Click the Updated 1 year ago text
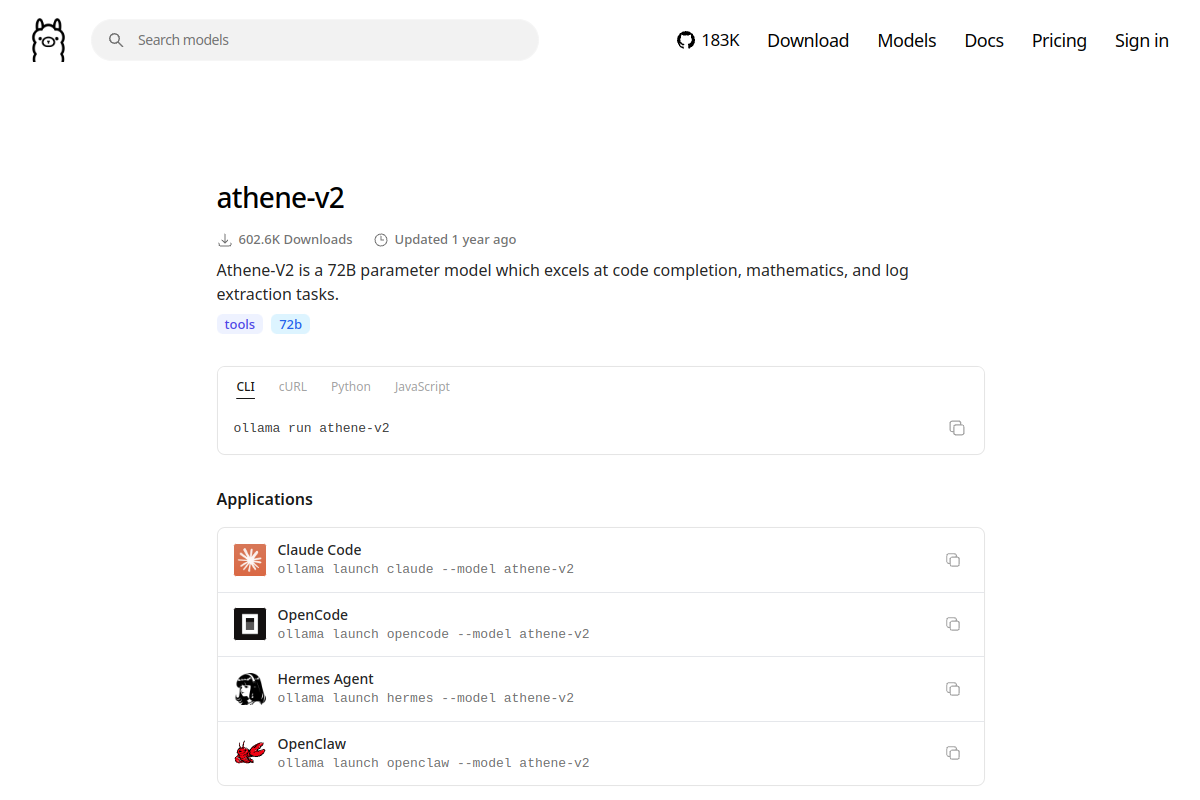The width and height of the screenshot is (1200, 800). pos(456,240)
